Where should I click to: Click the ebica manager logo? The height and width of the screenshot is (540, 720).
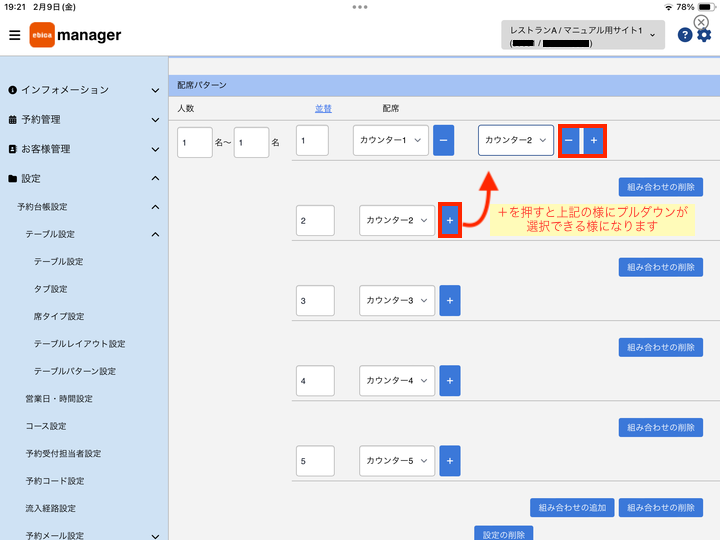75,35
